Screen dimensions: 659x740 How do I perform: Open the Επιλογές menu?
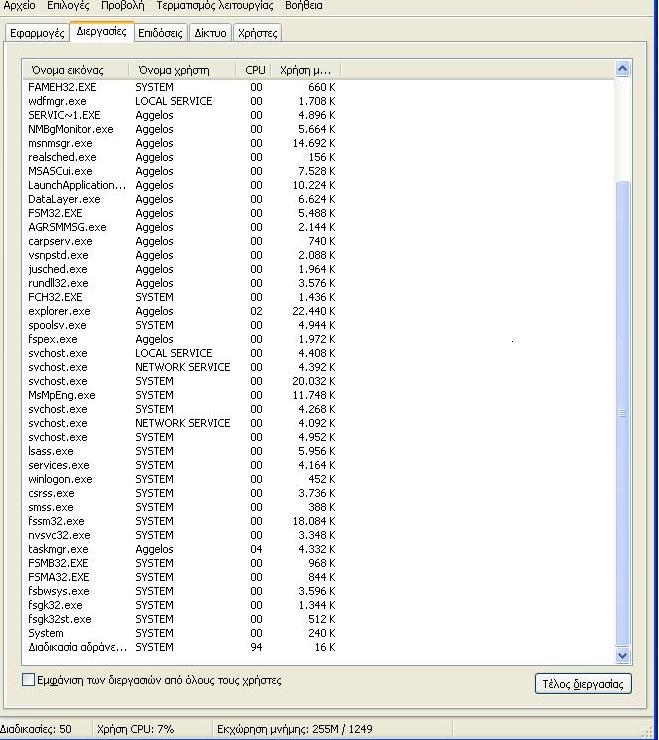tap(68, 6)
